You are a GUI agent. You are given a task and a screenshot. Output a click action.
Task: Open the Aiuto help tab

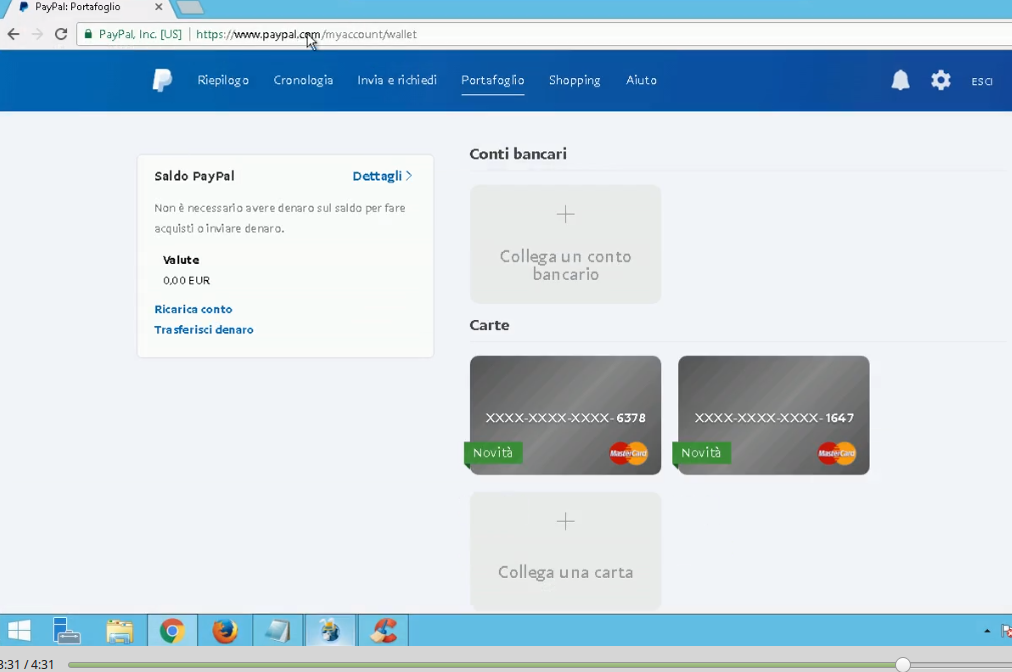tap(642, 80)
